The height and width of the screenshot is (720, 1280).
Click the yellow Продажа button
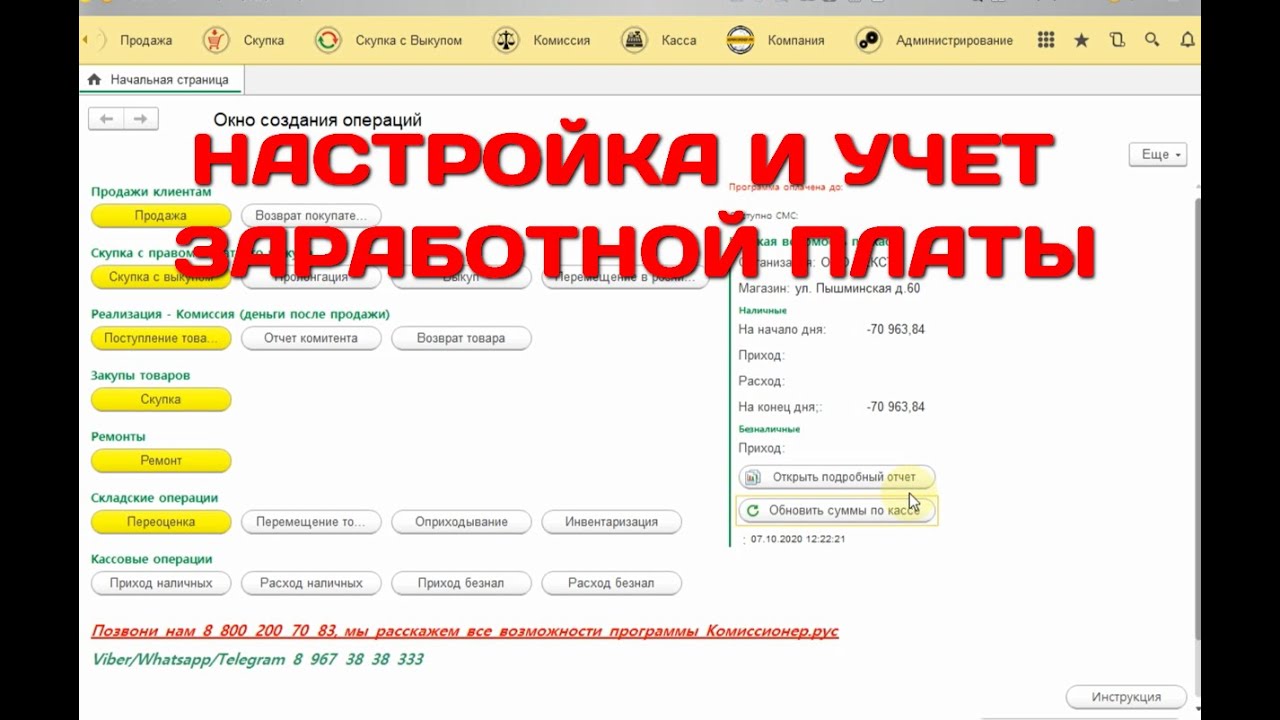pos(161,215)
